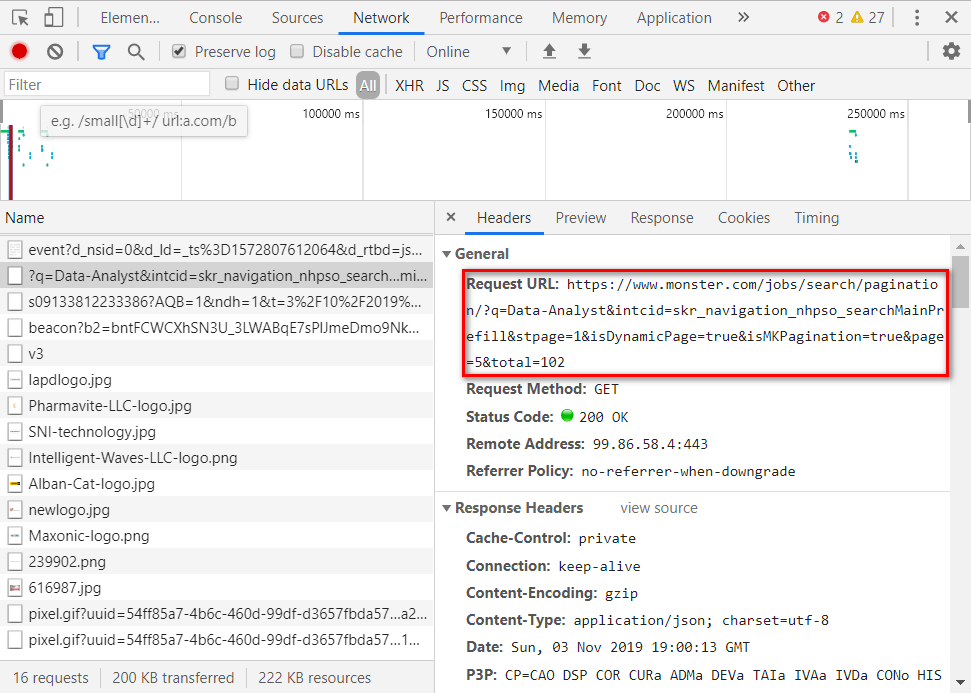Switch to the Elements tab
The height and width of the screenshot is (693, 971).
point(130,18)
